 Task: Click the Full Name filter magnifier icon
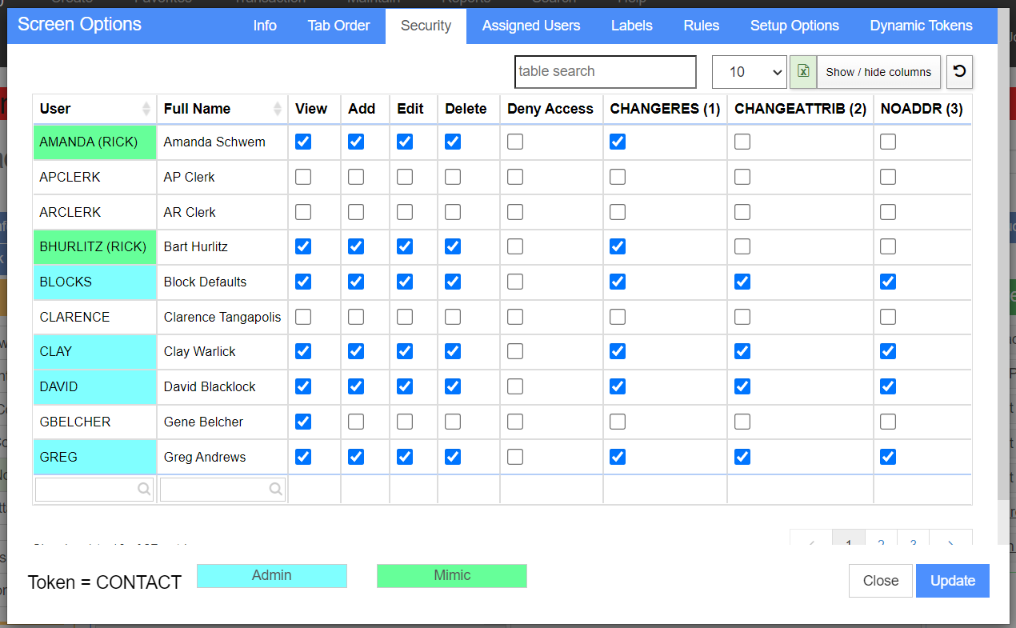click(275, 489)
